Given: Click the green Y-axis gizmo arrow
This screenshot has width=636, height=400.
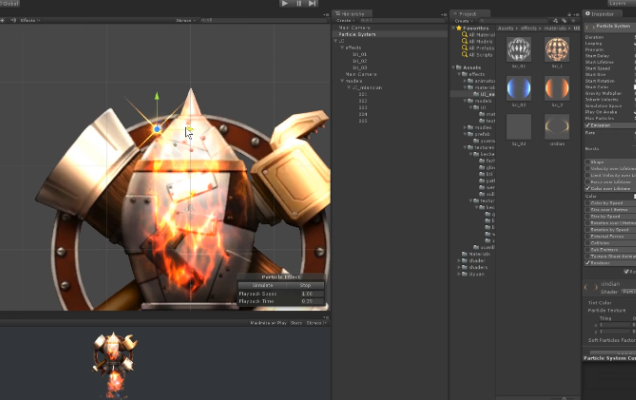Looking at the screenshot, I should tap(156, 99).
